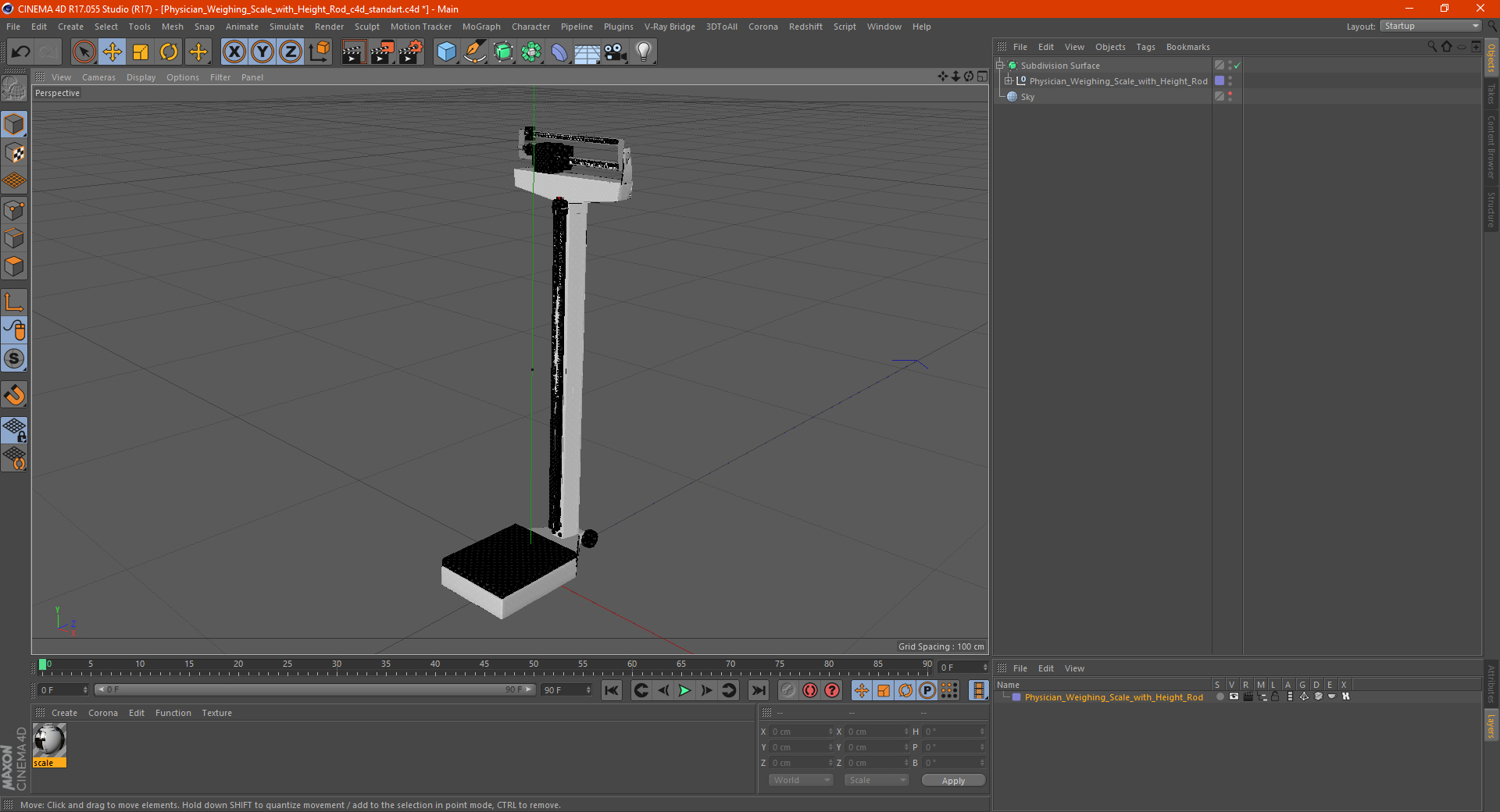Viewport: 1500px width, 812px height.
Task: Toggle the X axis lock
Action: point(234,52)
